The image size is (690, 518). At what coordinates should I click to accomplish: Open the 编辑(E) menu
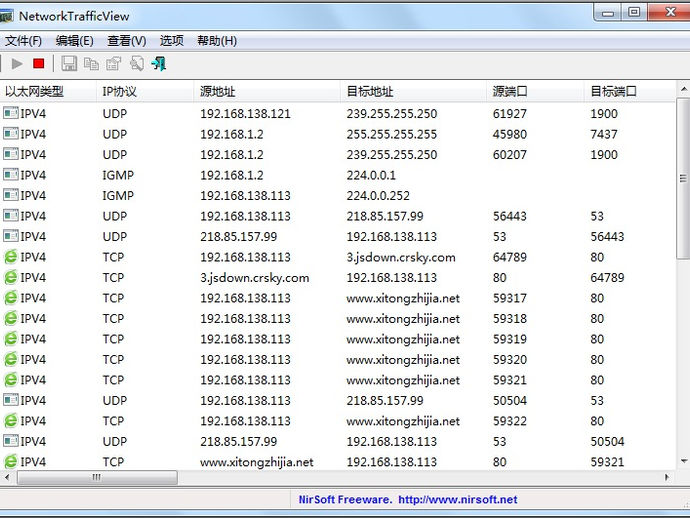pos(74,41)
